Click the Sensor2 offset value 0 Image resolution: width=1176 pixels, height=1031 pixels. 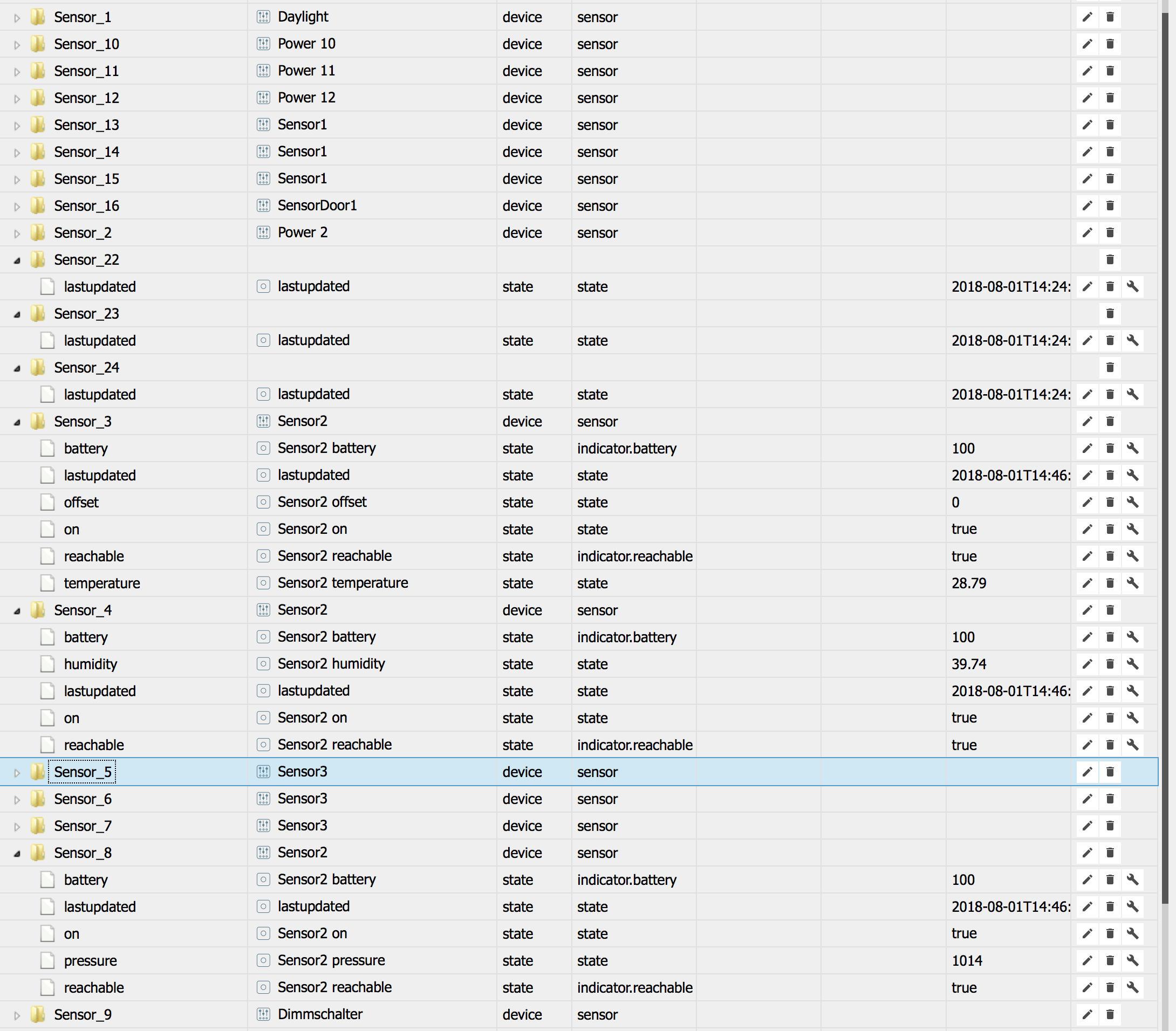(x=955, y=503)
